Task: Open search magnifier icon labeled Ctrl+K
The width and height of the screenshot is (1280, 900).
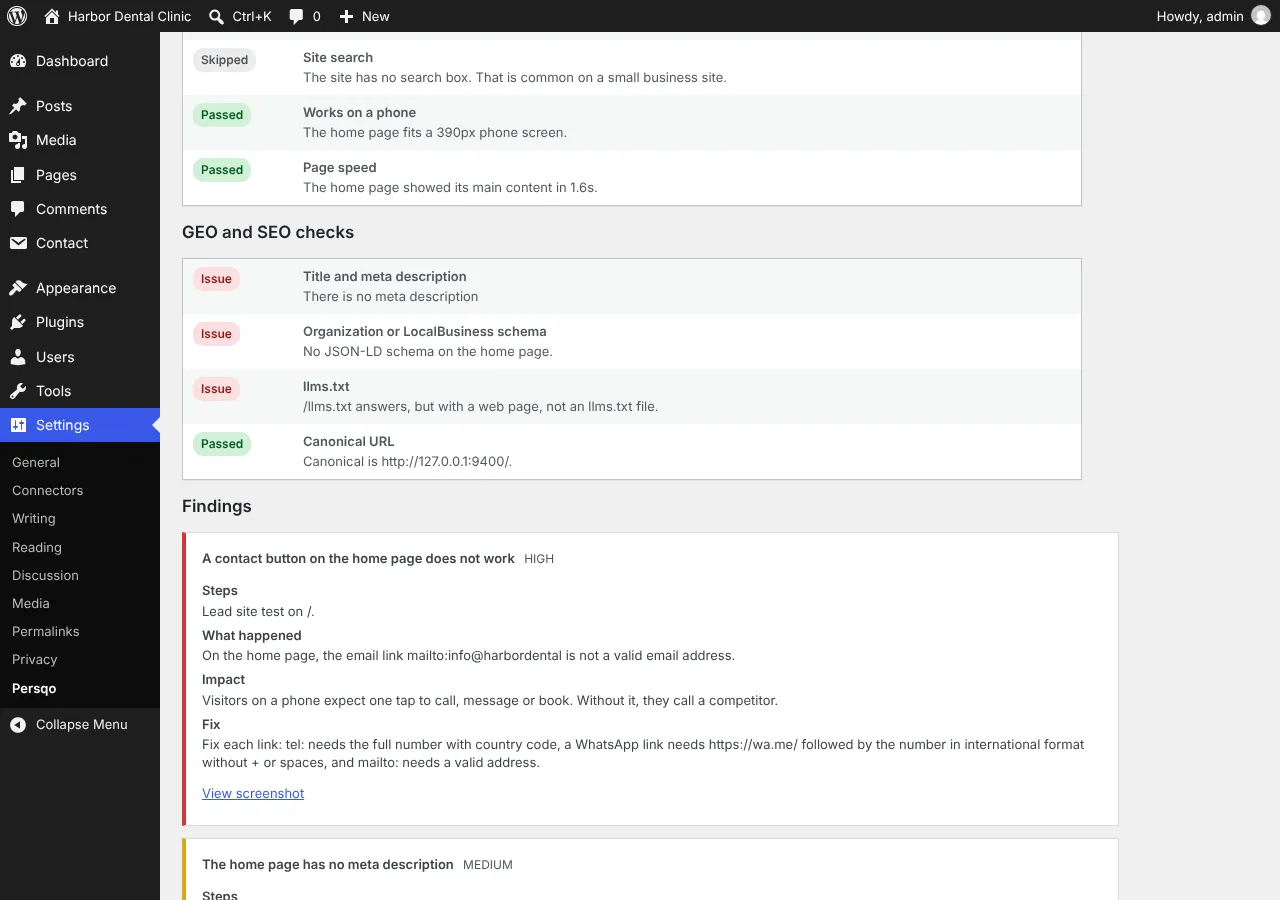Action: pyautogui.click(x=216, y=16)
